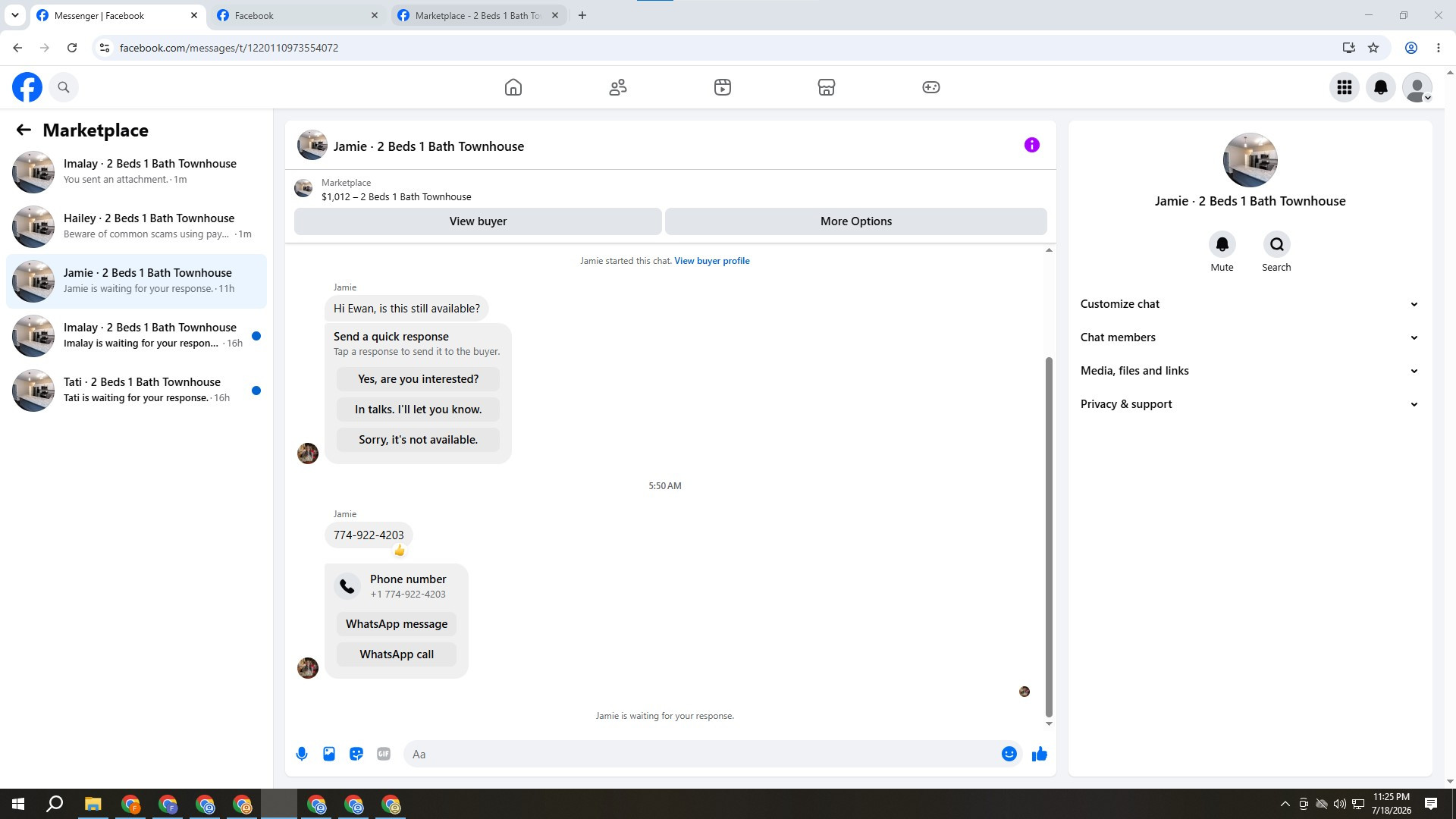Send quick reply 'Sorry, it's not available.'

pyautogui.click(x=419, y=440)
